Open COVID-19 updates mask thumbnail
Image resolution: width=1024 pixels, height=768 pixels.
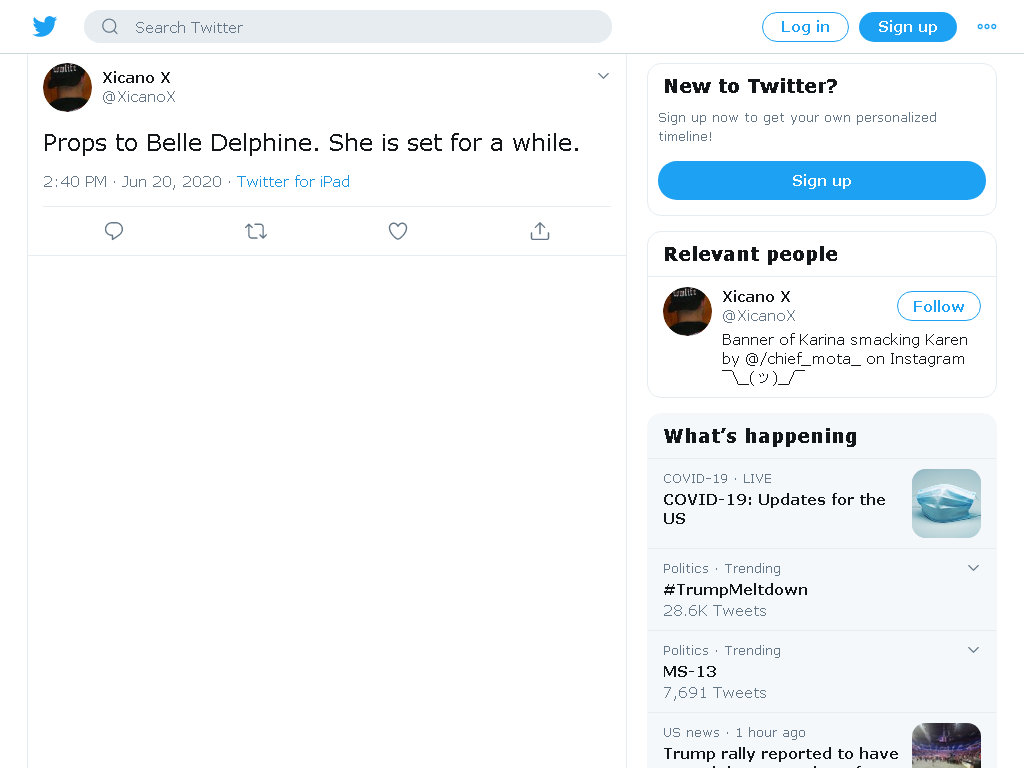click(x=946, y=504)
